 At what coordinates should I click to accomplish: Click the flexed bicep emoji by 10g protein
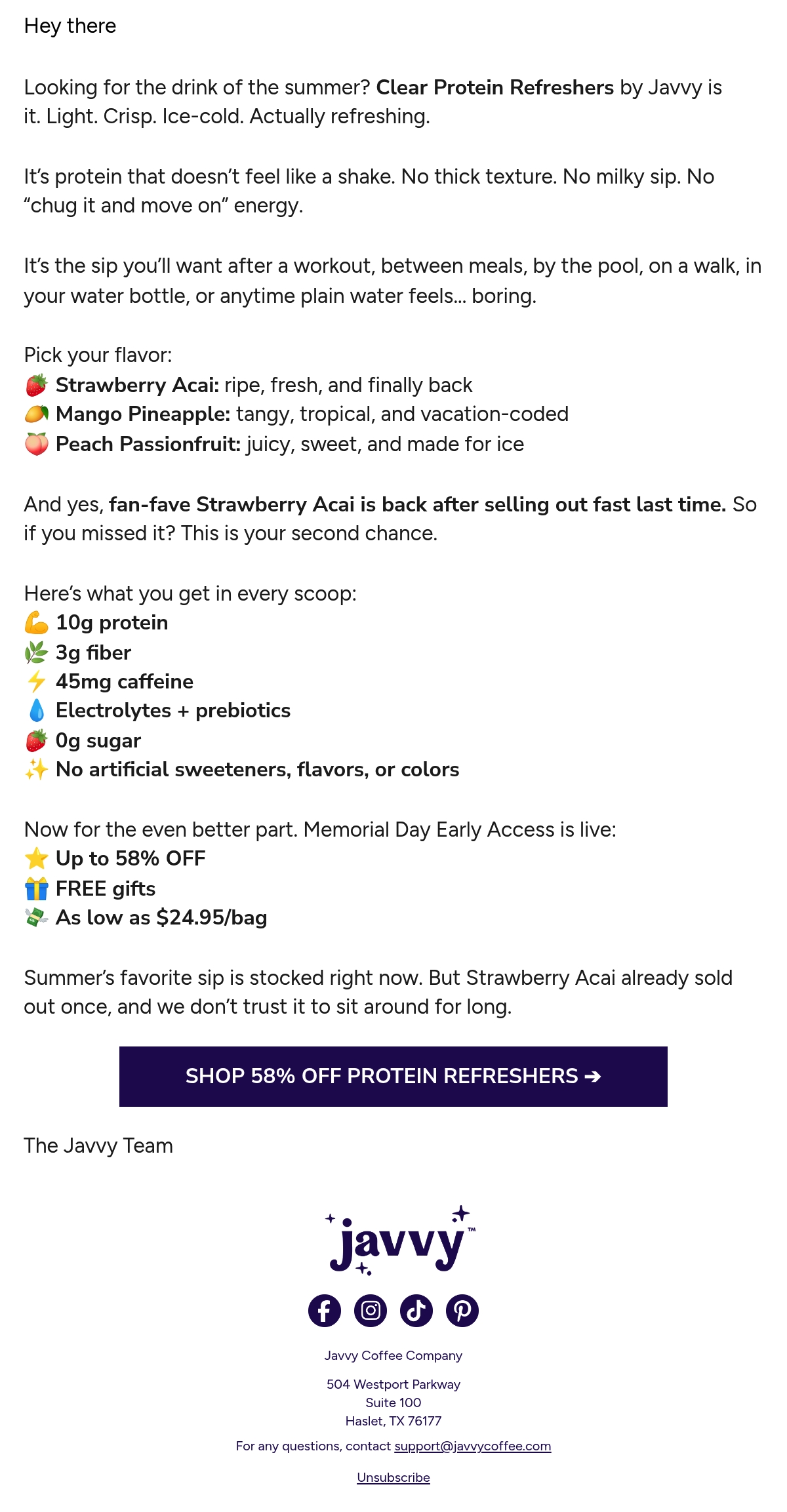click(37, 622)
